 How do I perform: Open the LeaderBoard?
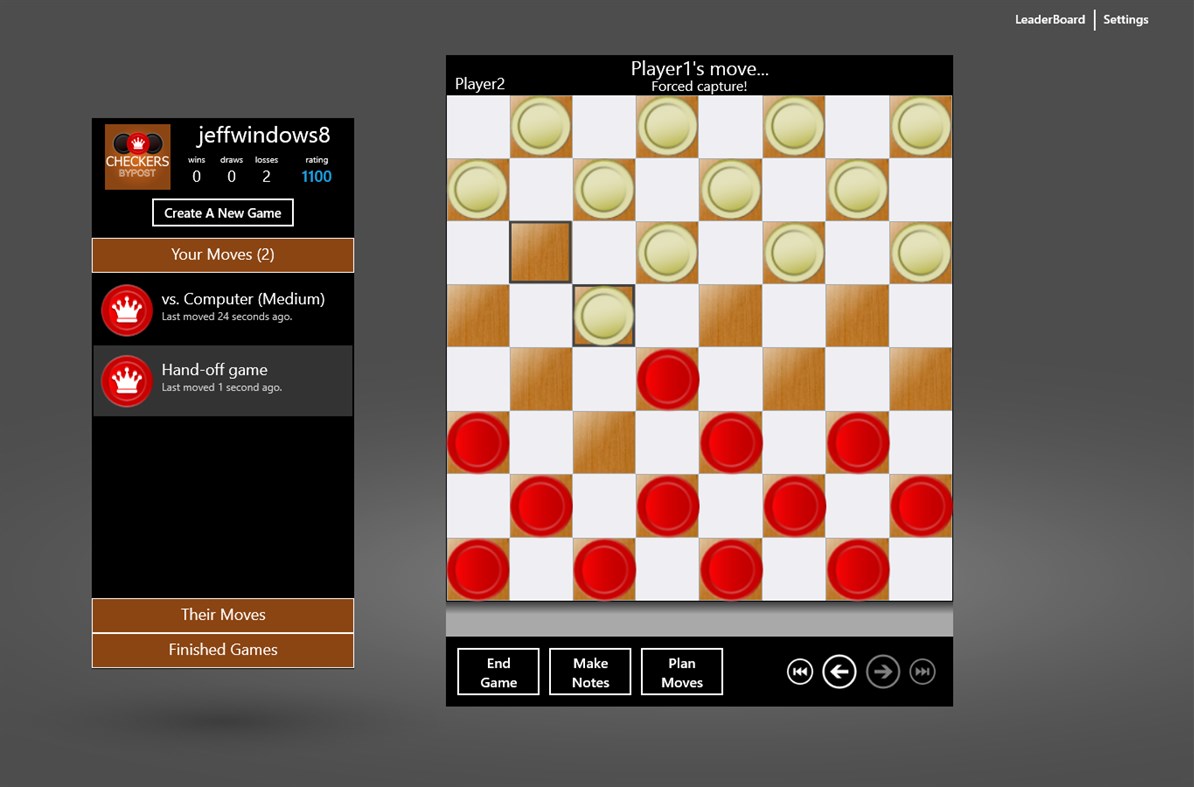pyautogui.click(x=1050, y=19)
